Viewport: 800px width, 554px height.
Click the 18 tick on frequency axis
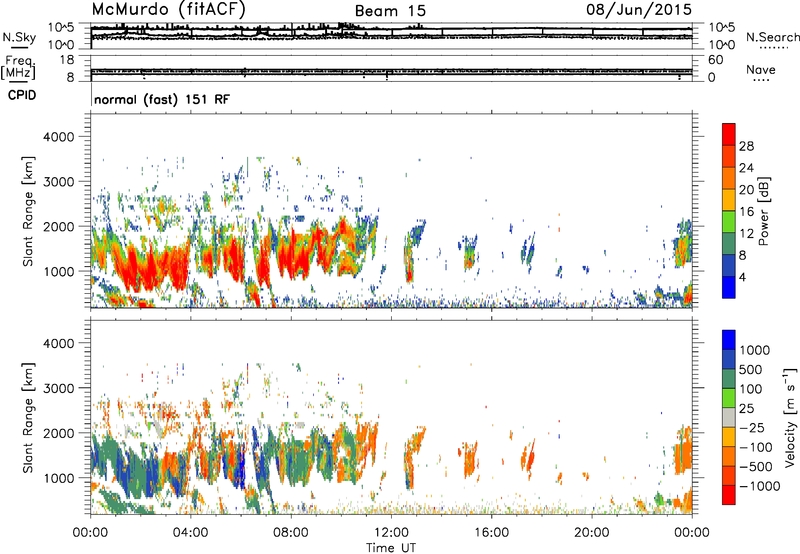[67, 60]
